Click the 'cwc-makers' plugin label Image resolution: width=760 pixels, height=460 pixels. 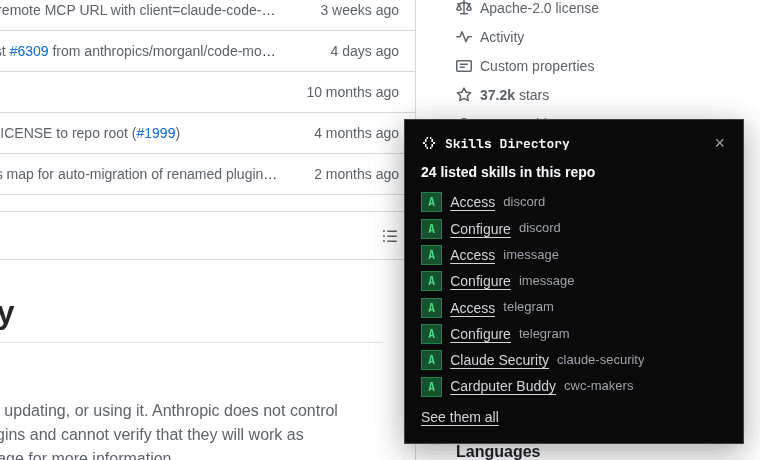click(x=599, y=386)
